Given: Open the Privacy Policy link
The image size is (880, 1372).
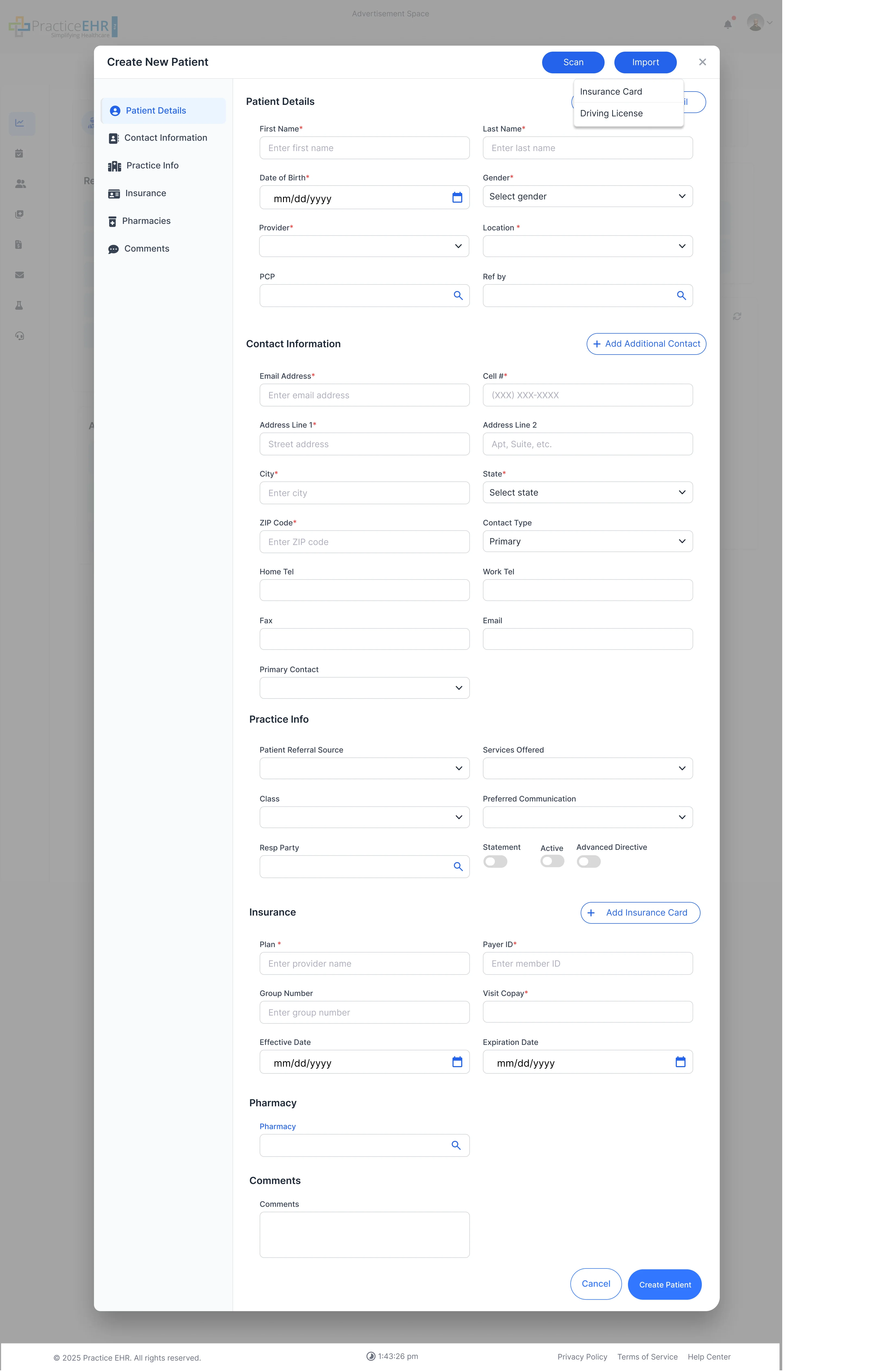Looking at the screenshot, I should 582,1357.
